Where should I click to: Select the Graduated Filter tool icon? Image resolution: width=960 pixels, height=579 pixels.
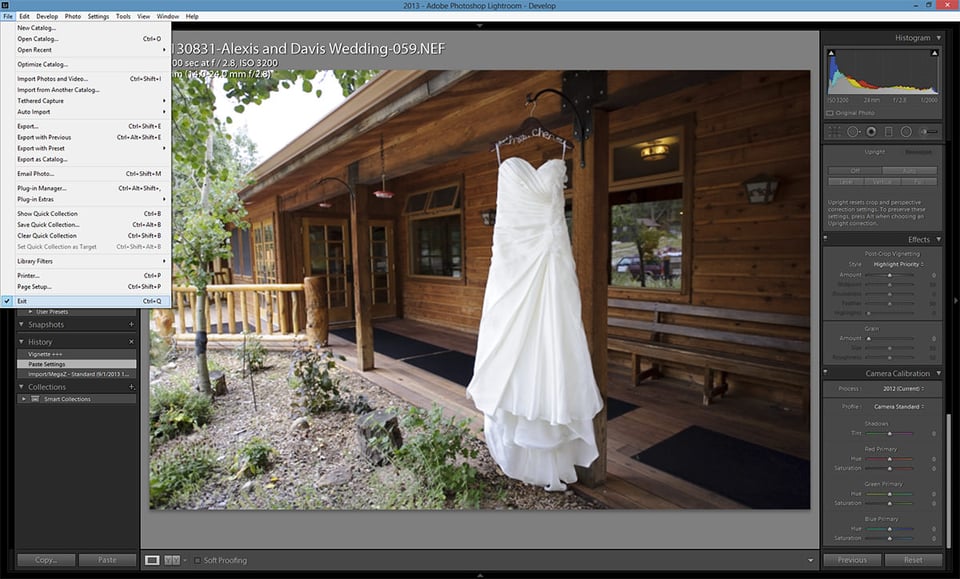point(889,132)
